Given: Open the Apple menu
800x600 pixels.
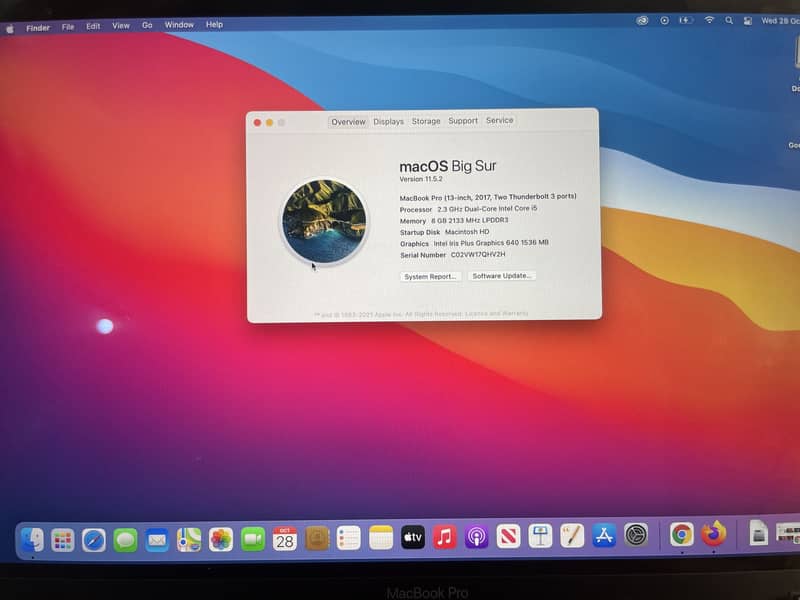Looking at the screenshot, I should [x=10, y=29].
